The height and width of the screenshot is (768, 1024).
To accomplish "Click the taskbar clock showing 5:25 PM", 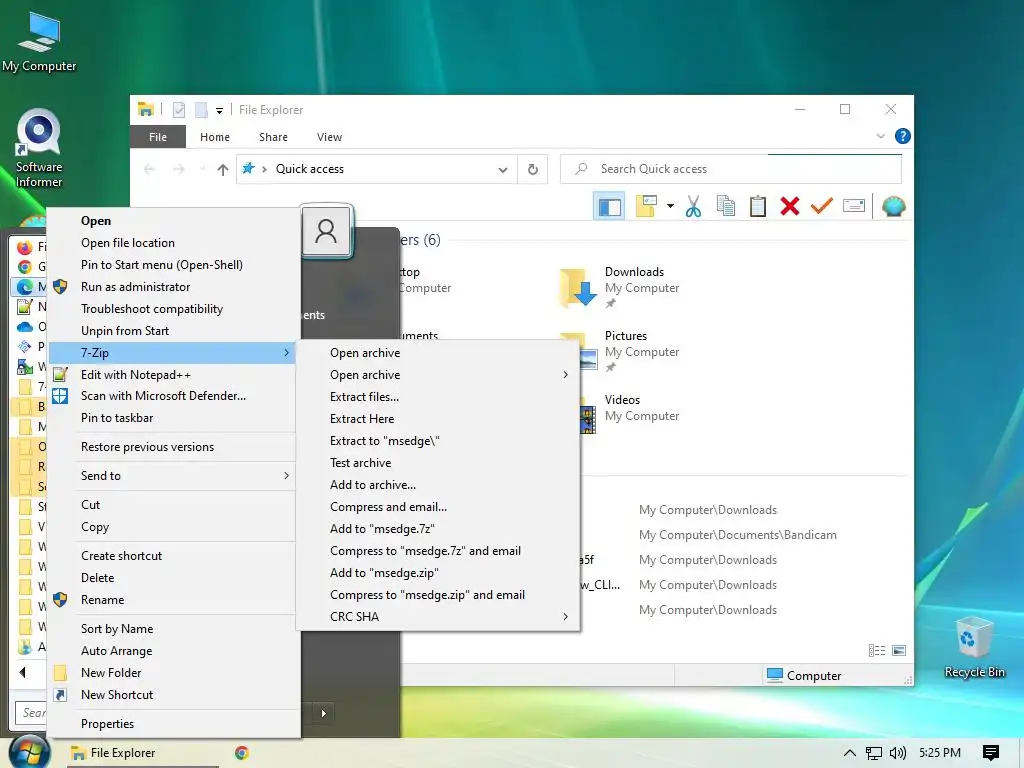I will coord(940,753).
